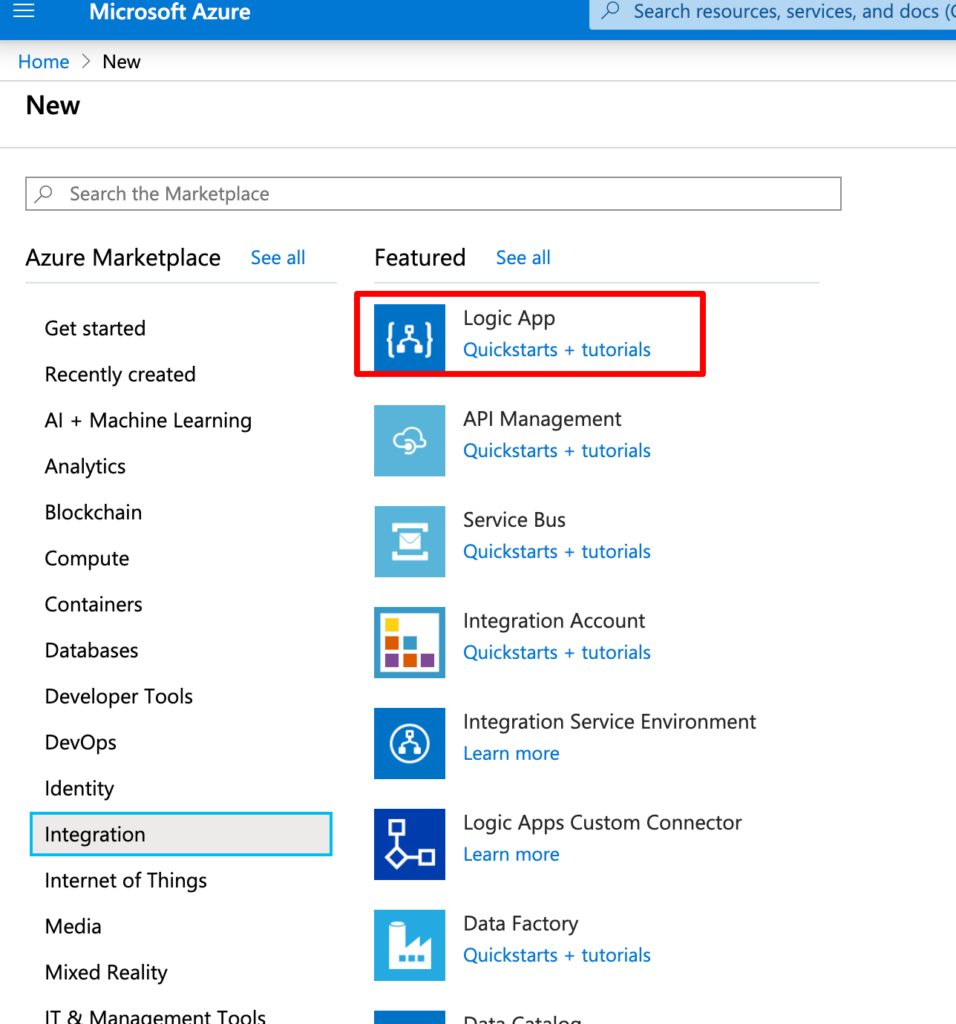Click the search magnifier in the top bar
The image size is (956, 1024).
(x=610, y=12)
